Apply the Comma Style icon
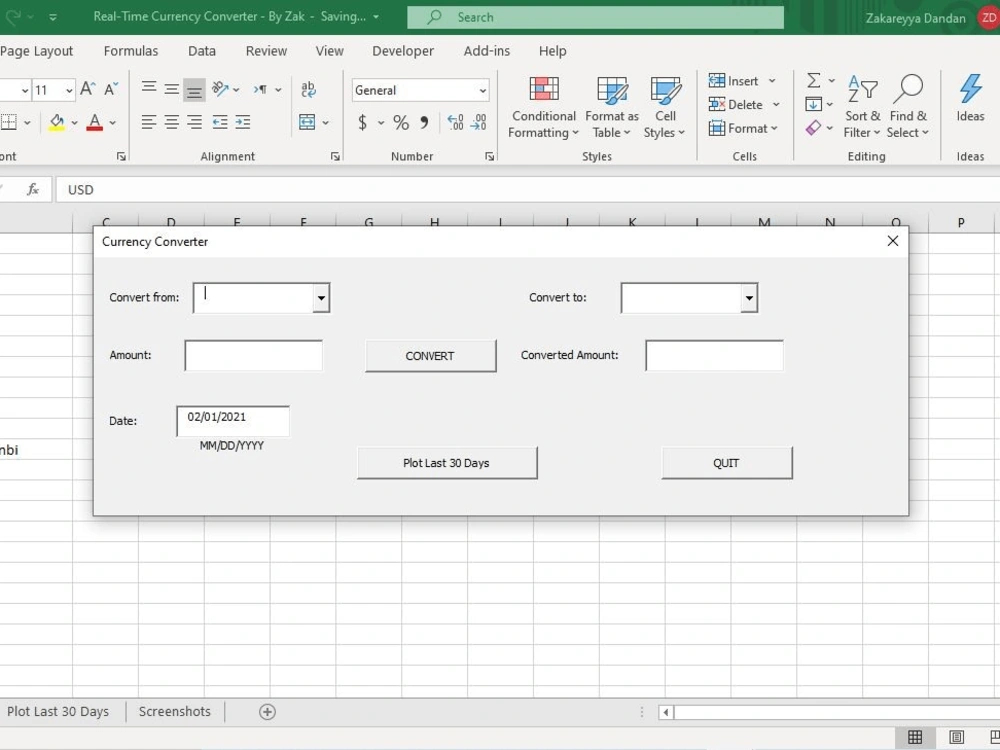Viewport: 1000px width, 750px height. [424, 122]
